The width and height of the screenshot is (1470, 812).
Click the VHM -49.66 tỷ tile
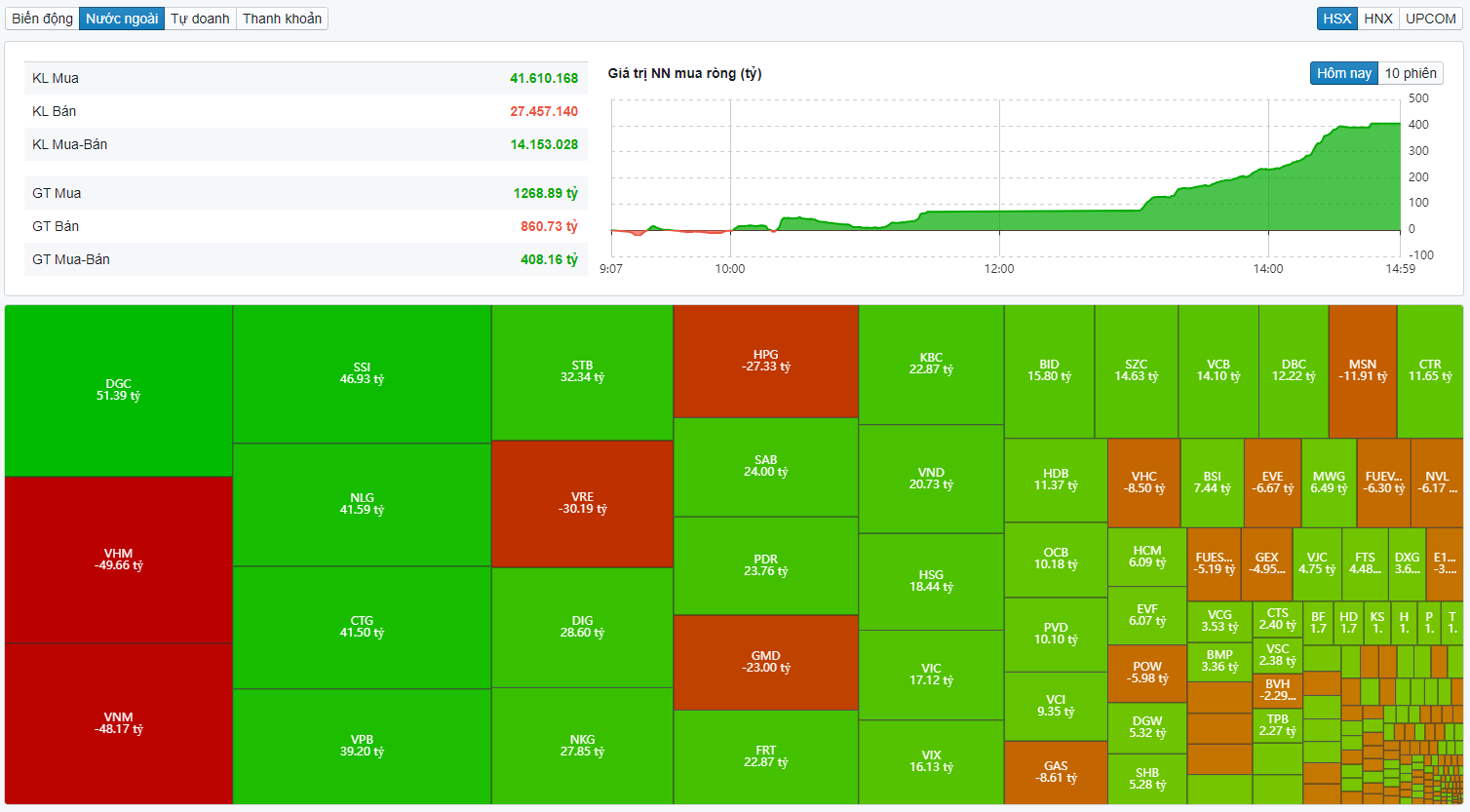(x=119, y=560)
